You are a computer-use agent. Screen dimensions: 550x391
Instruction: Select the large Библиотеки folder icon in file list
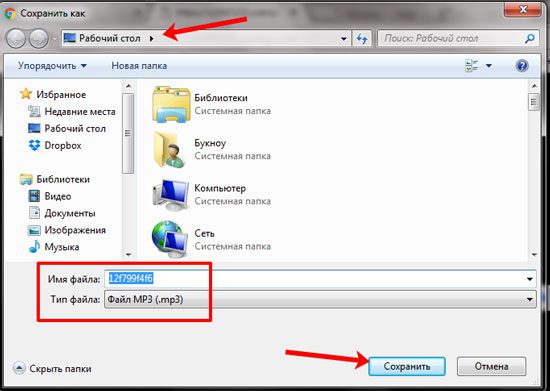171,104
